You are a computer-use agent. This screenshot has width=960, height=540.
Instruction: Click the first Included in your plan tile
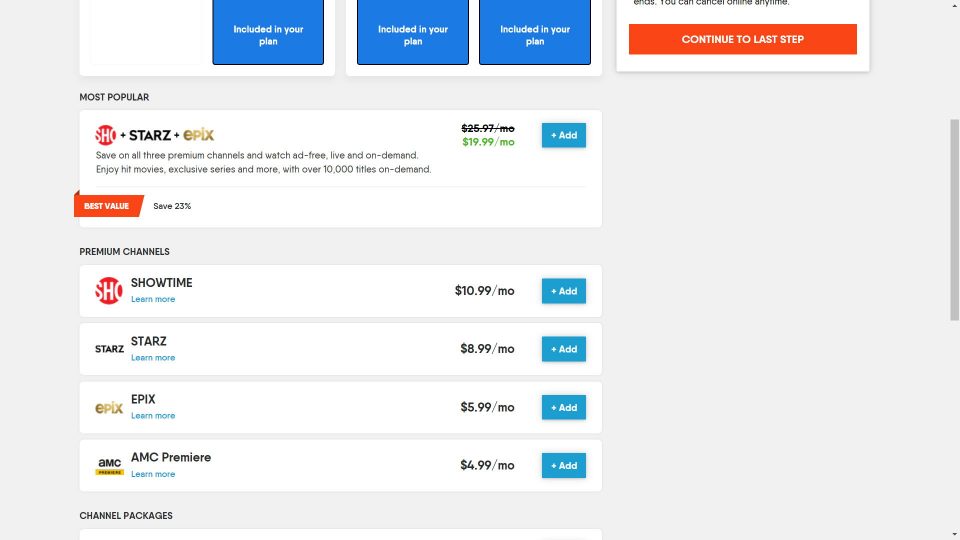(x=268, y=35)
